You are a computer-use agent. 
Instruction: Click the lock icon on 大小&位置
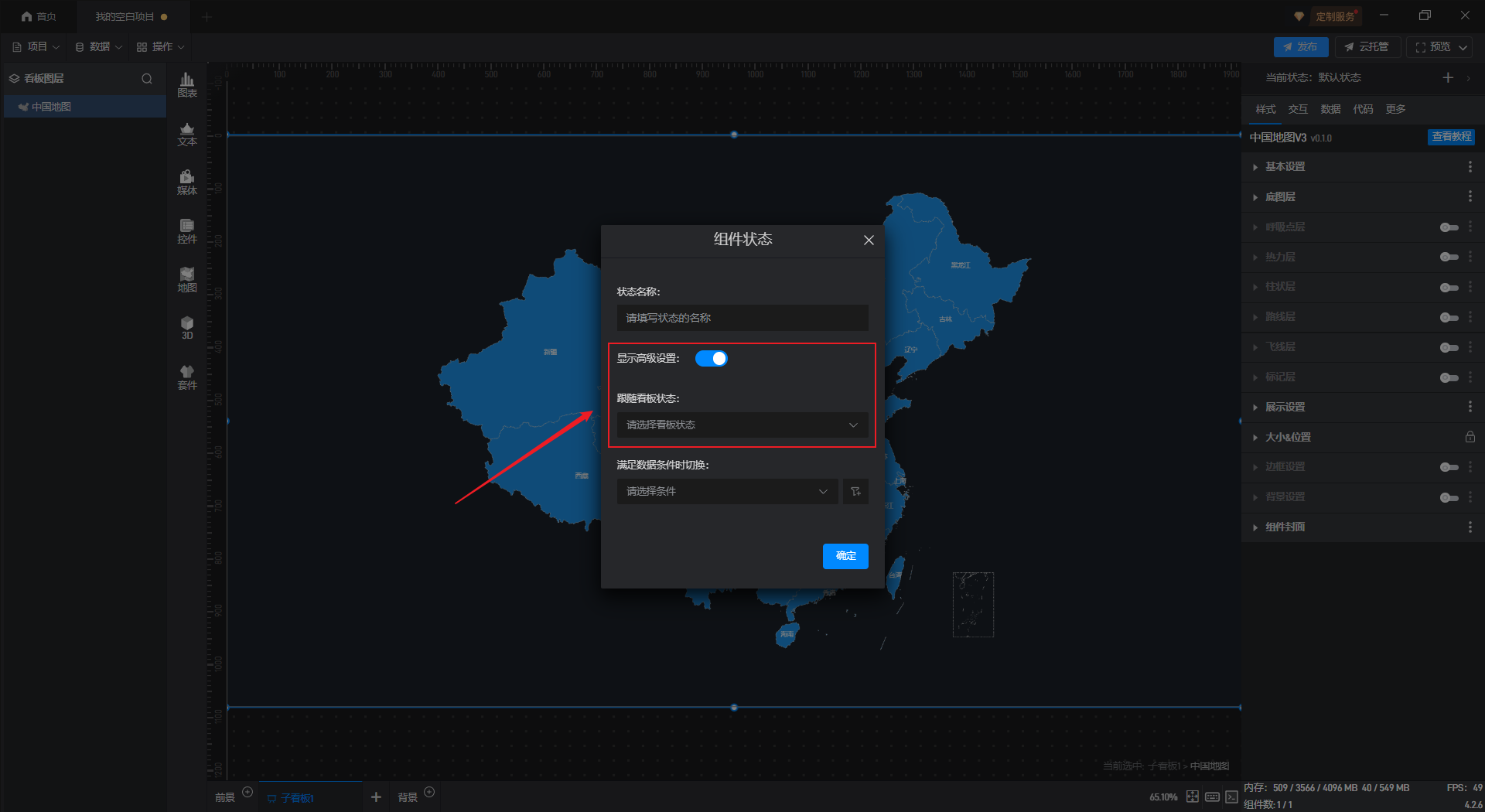(x=1470, y=437)
